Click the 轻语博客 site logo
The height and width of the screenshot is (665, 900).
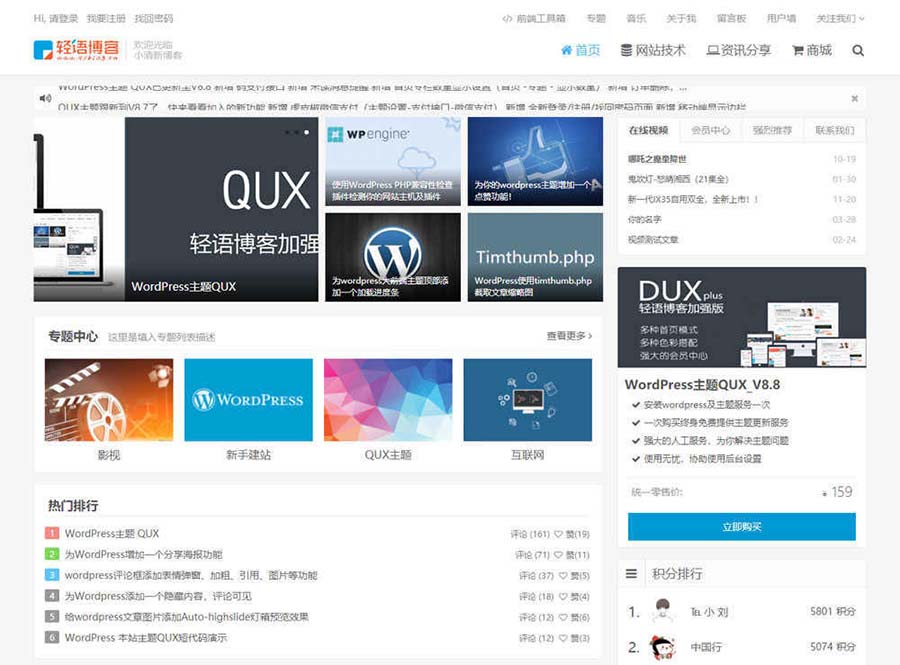click(x=76, y=50)
